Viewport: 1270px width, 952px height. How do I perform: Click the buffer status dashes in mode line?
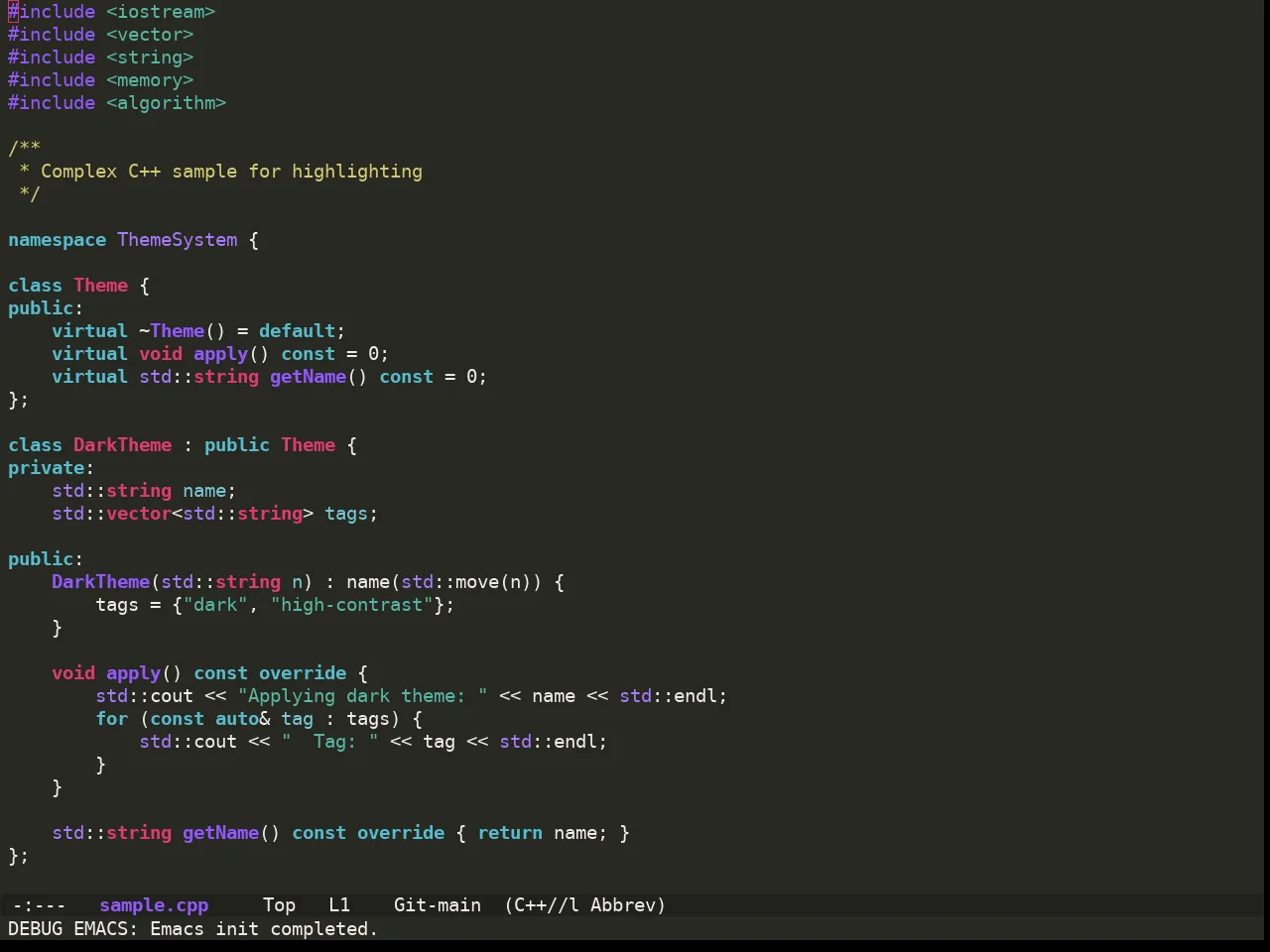pyautogui.click(x=39, y=905)
